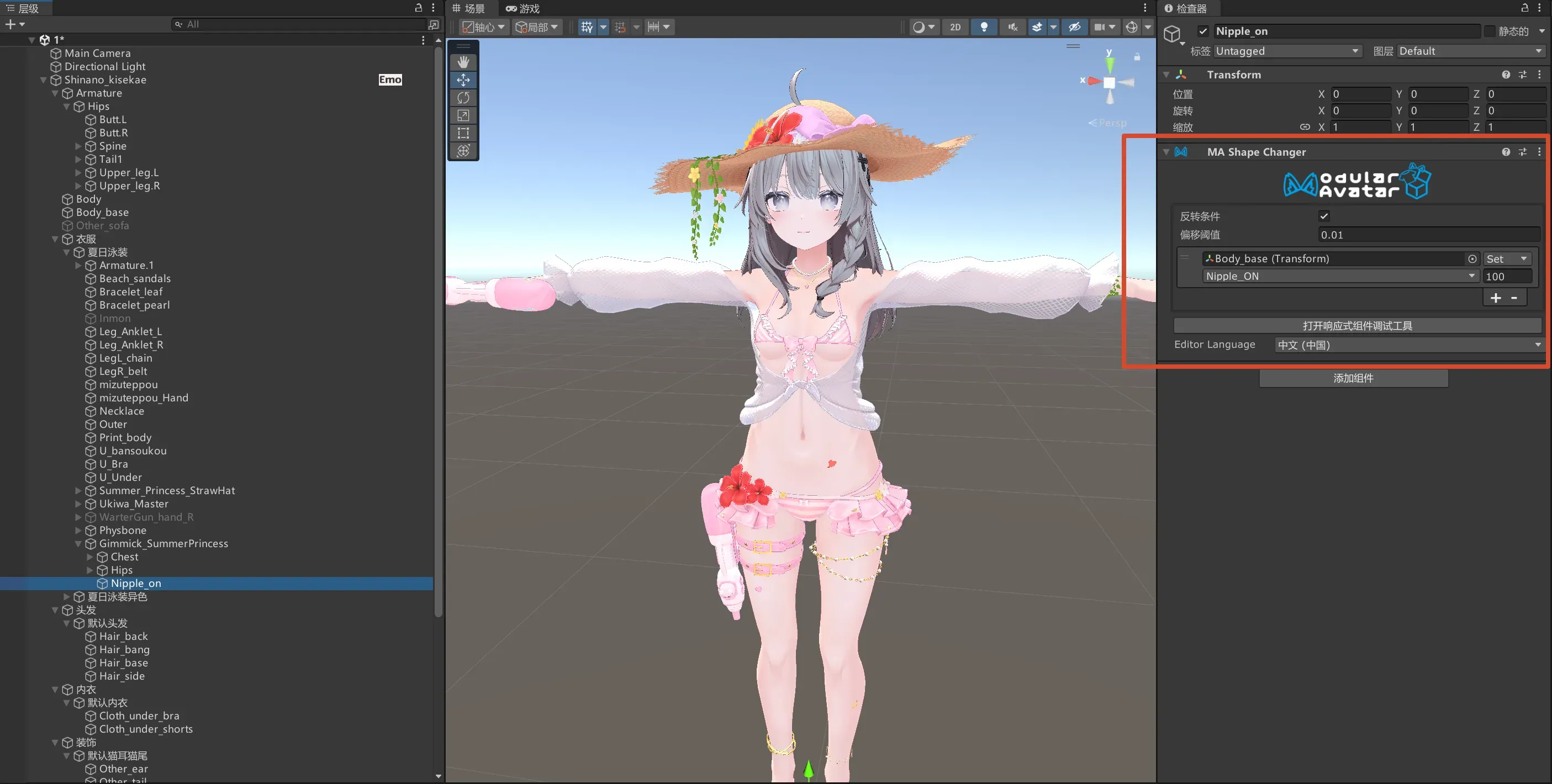1552x784 pixels.
Task: Toggle the 静态的 static checkbox
Action: pos(1490,31)
